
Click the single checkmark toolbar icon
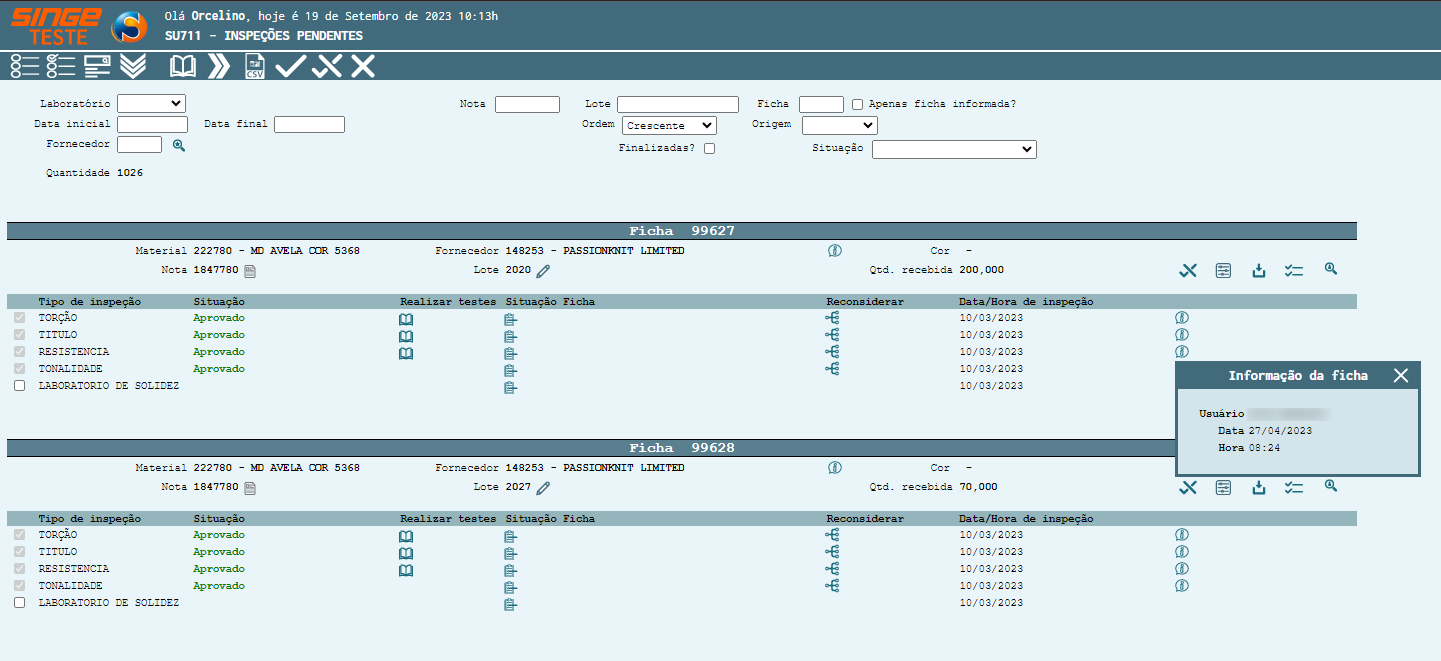coord(290,67)
